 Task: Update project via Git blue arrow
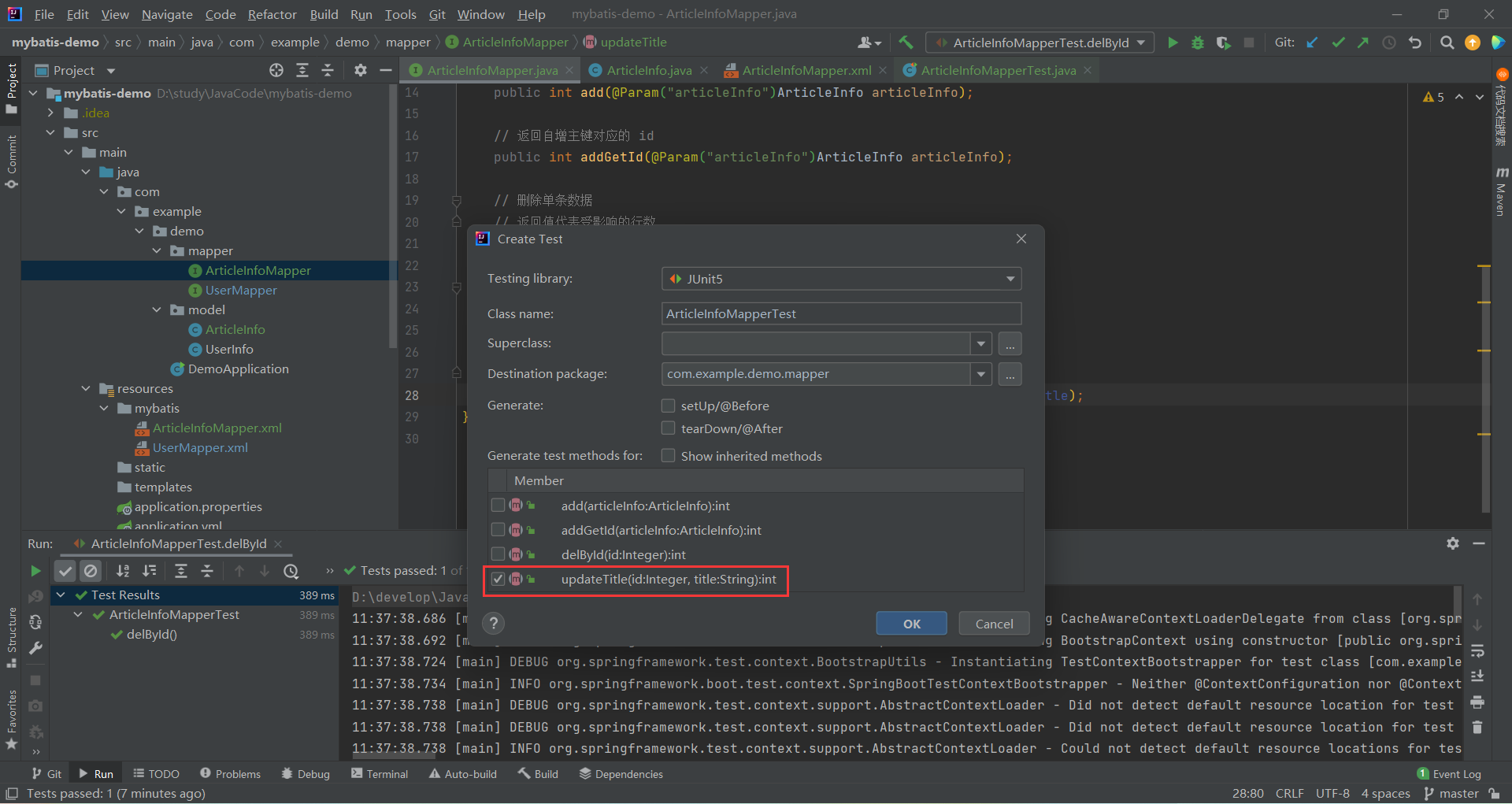[x=1312, y=43]
